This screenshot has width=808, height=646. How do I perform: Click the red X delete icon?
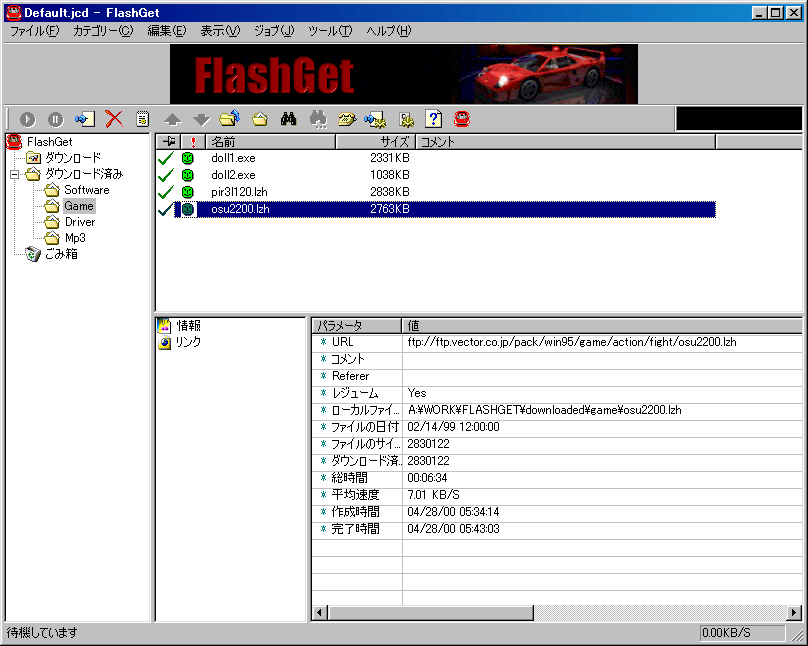point(114,120)
